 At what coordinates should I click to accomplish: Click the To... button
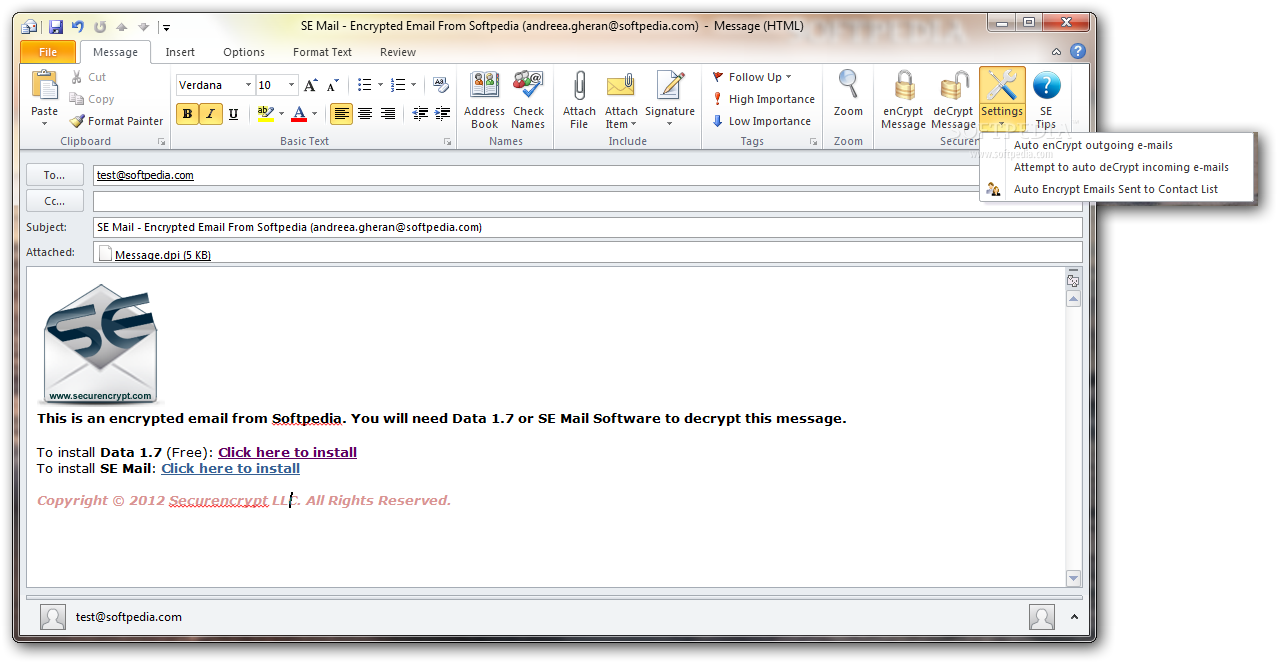pos(54,175)
